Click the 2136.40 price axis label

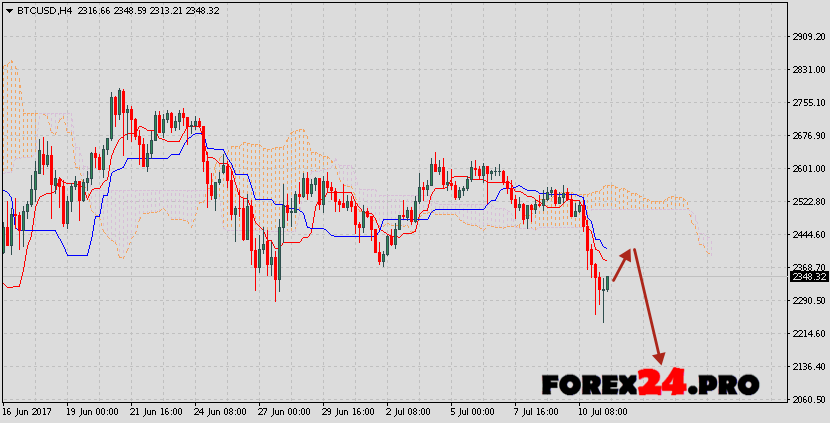806,367
